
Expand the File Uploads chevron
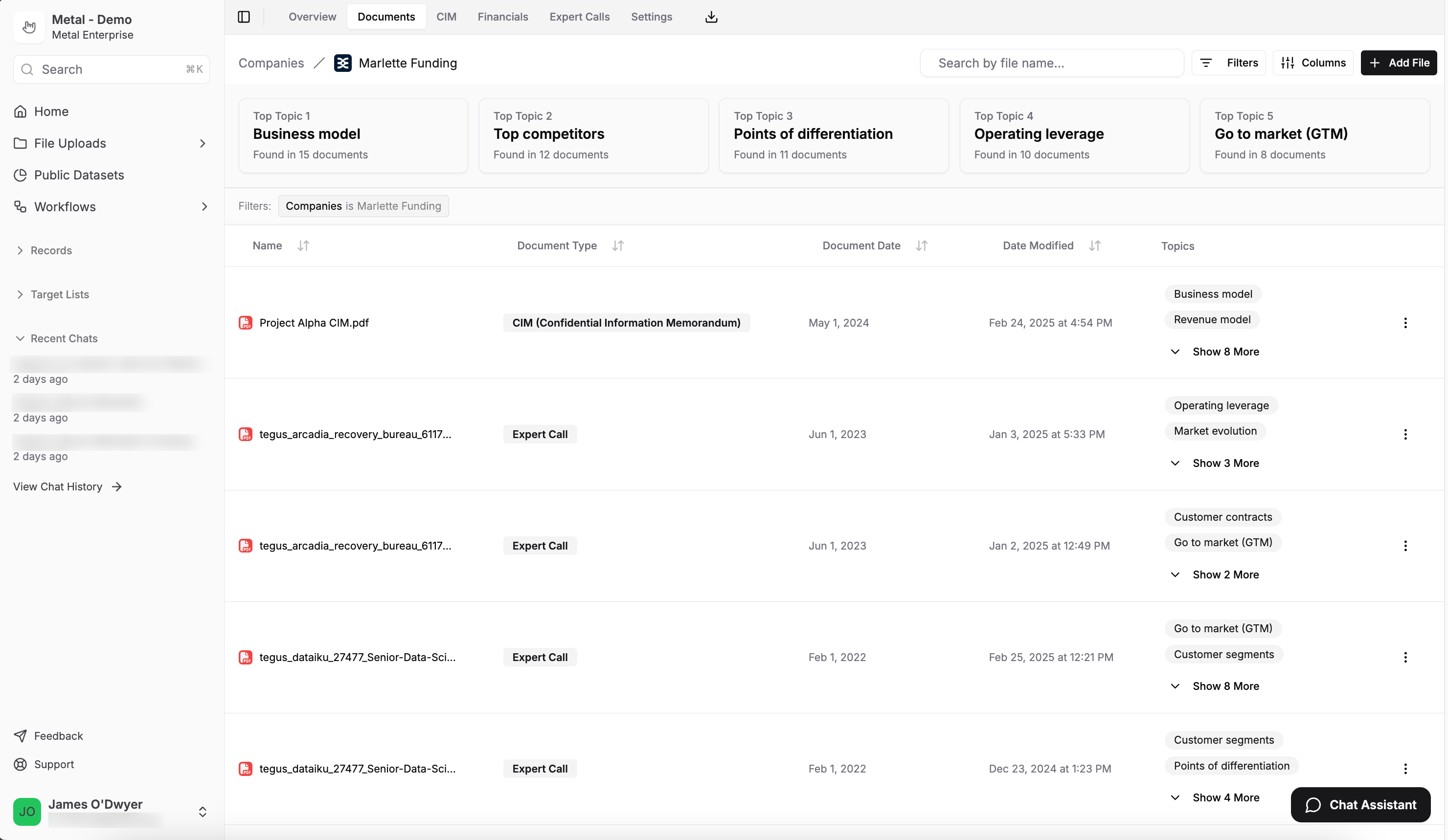pyautogui.click(x=202, y=143)
